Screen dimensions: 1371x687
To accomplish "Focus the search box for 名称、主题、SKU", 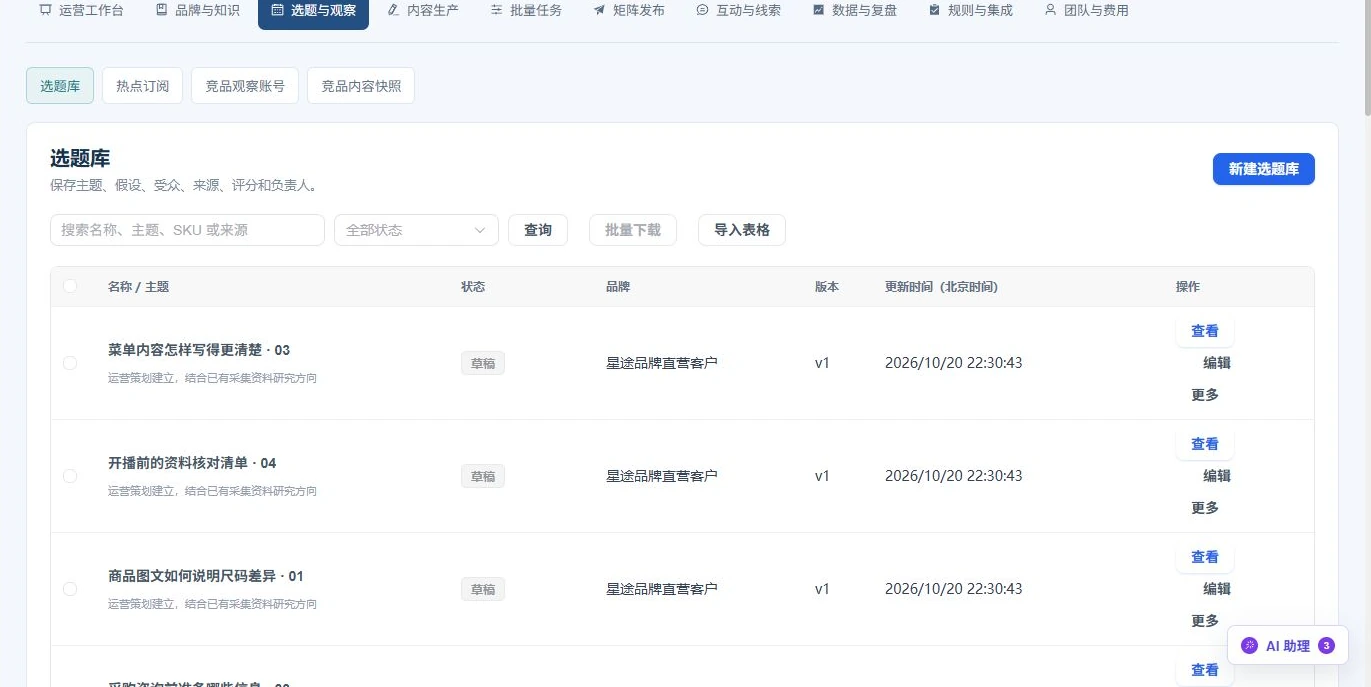I will 187,230.
